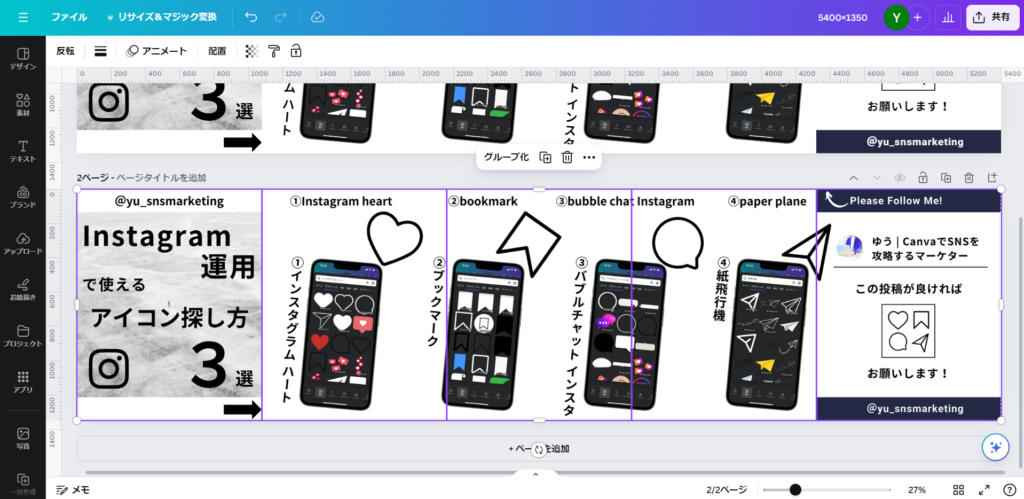
Task: Open the デザイン sidebar panel
Action: (x=23, y=59)
